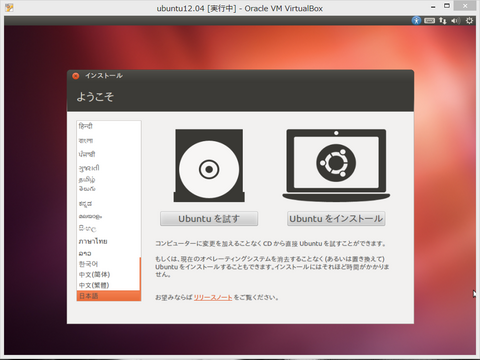Select 한국어 in the language list
The width and height of the screenshot is (480, 360).
[x=108, y=264]
